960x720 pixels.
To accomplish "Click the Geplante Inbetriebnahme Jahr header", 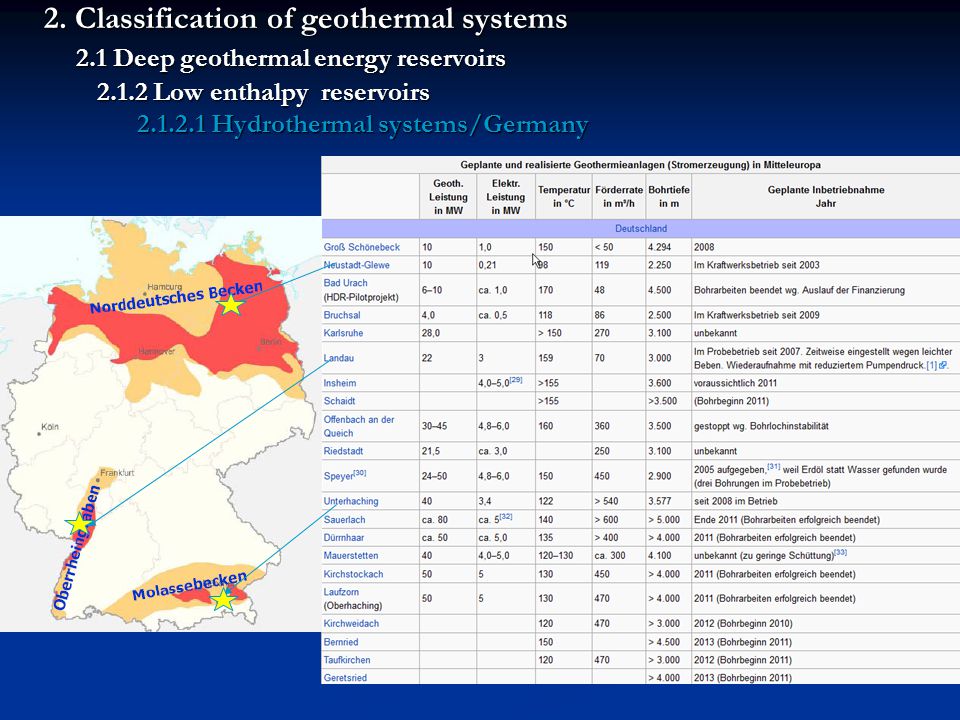I will click(826, 197).
